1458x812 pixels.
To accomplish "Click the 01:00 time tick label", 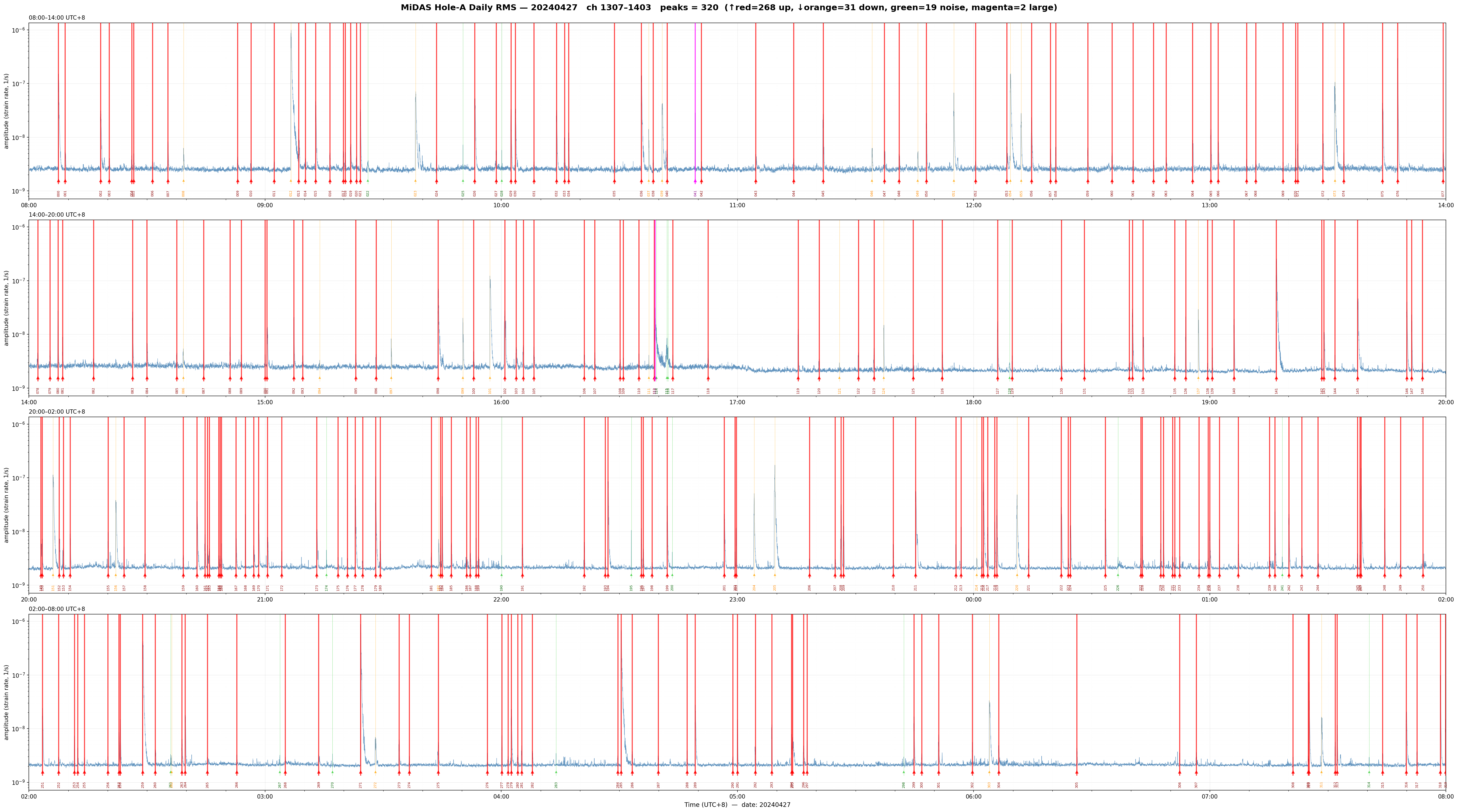I will pyautogui.click(x=1210, y=599).
